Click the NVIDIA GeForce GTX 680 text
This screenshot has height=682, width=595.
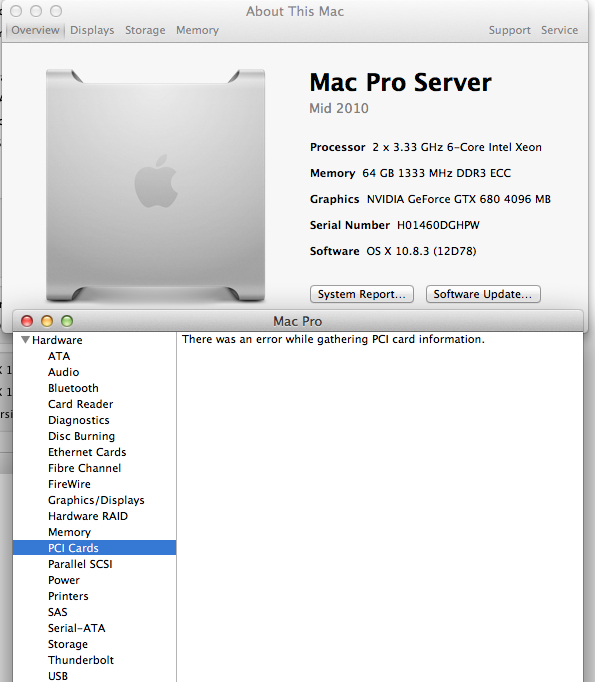point(459,199)
